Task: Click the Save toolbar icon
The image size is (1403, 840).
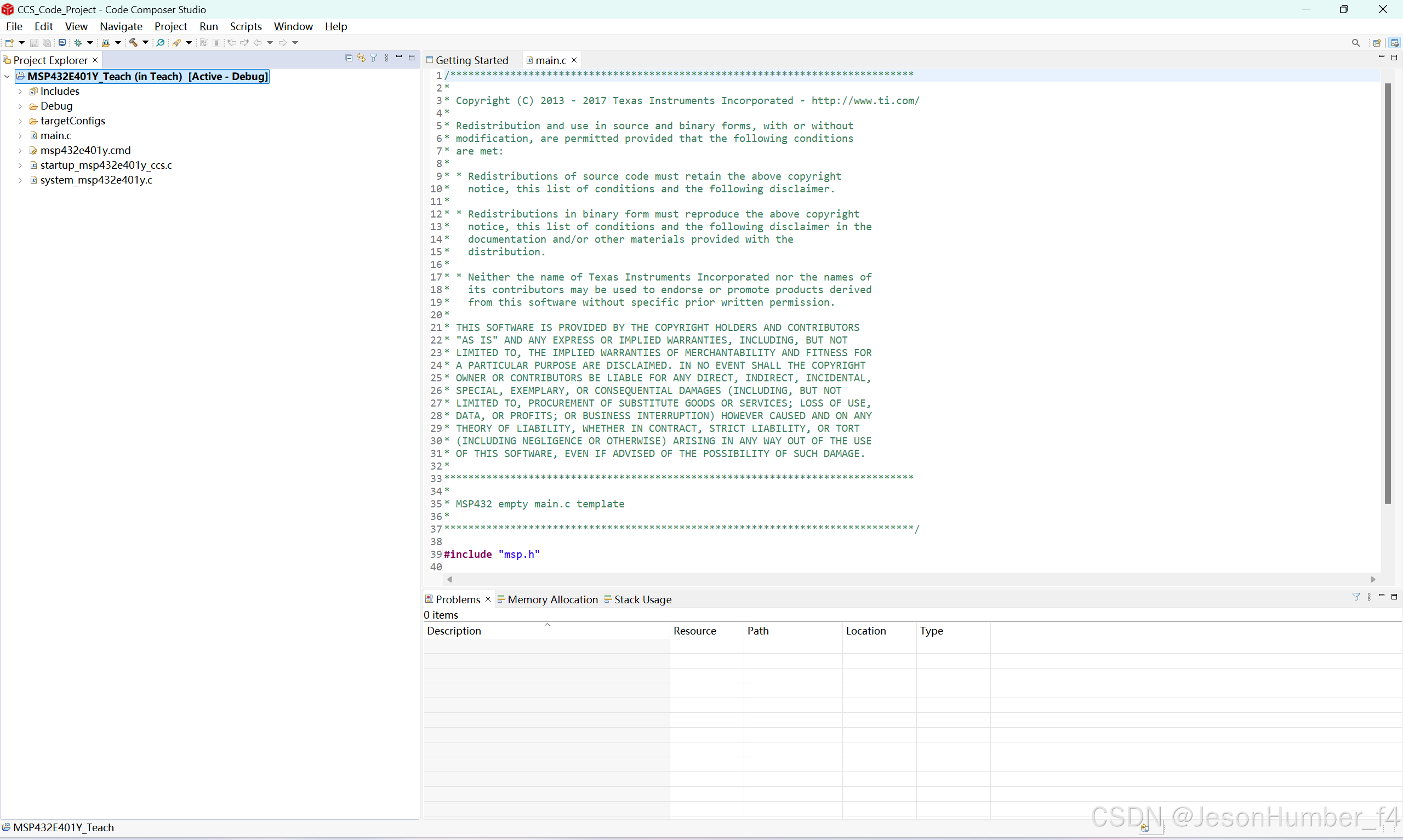Action: tap(34, 42)
